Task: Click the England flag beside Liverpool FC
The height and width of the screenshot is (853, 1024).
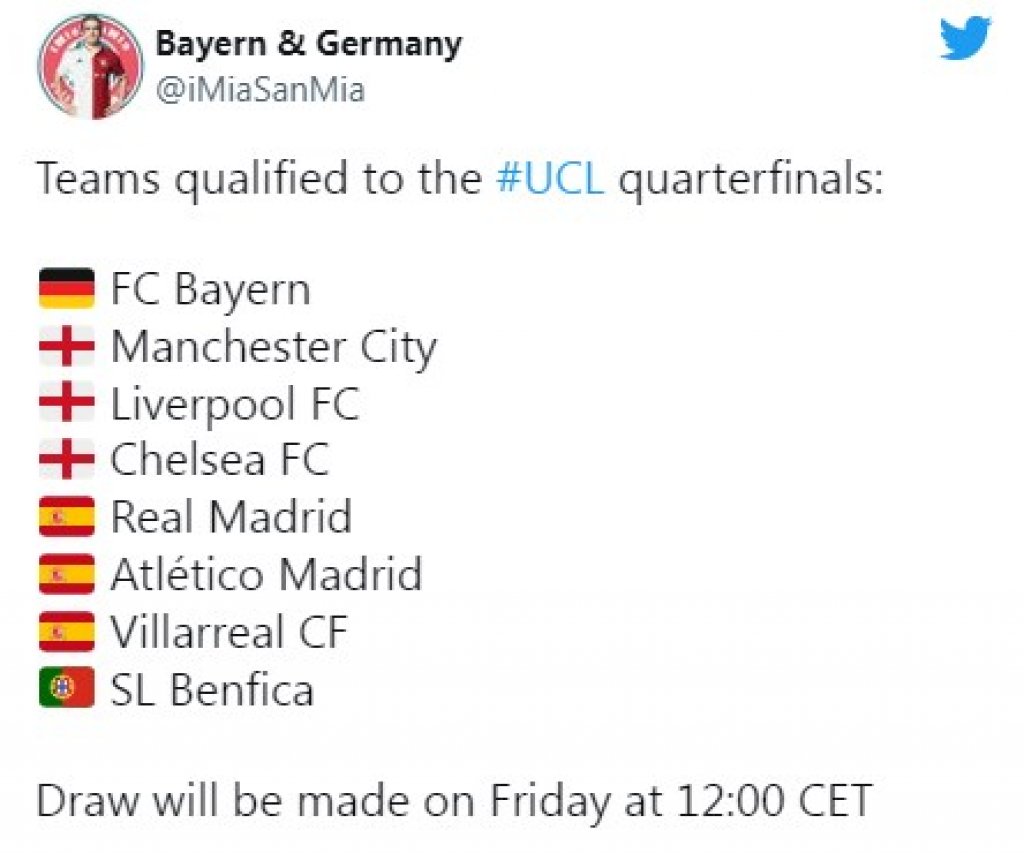Action: (67, 402)
